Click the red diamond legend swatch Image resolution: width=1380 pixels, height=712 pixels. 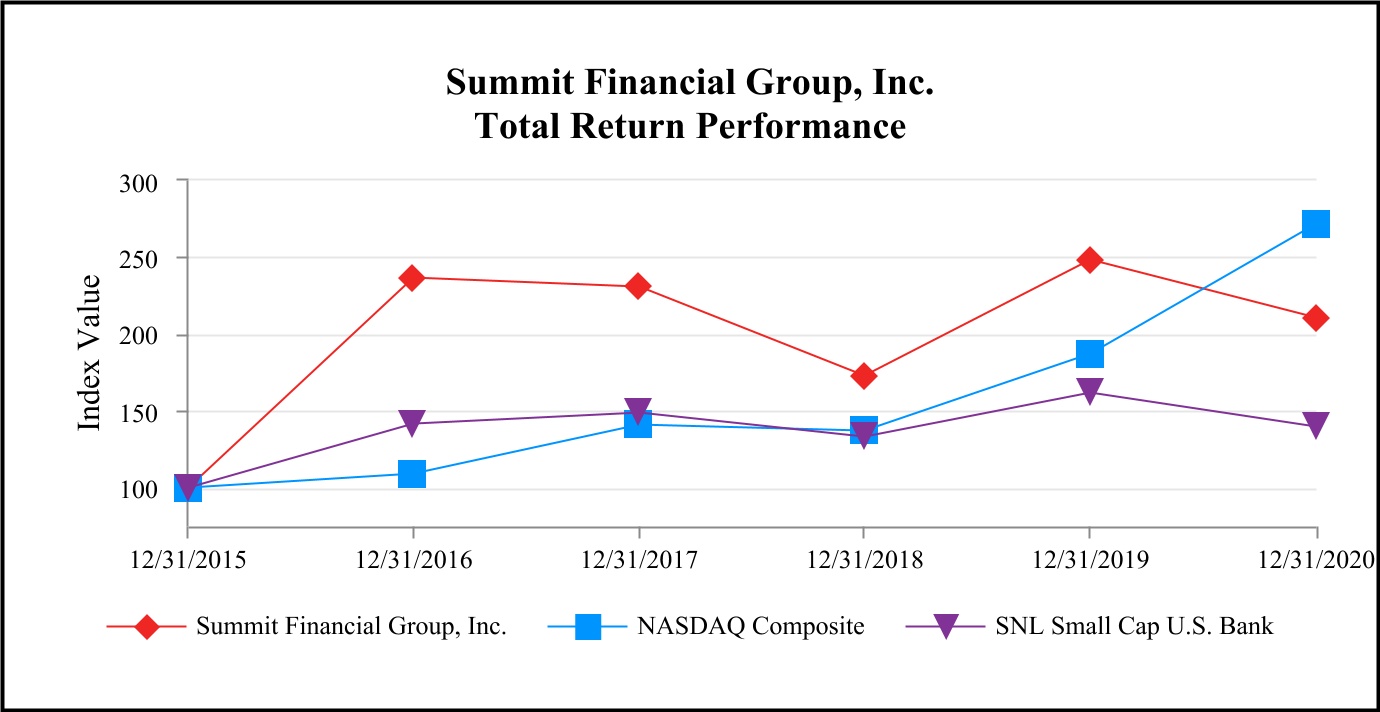(x=147, y=627)
